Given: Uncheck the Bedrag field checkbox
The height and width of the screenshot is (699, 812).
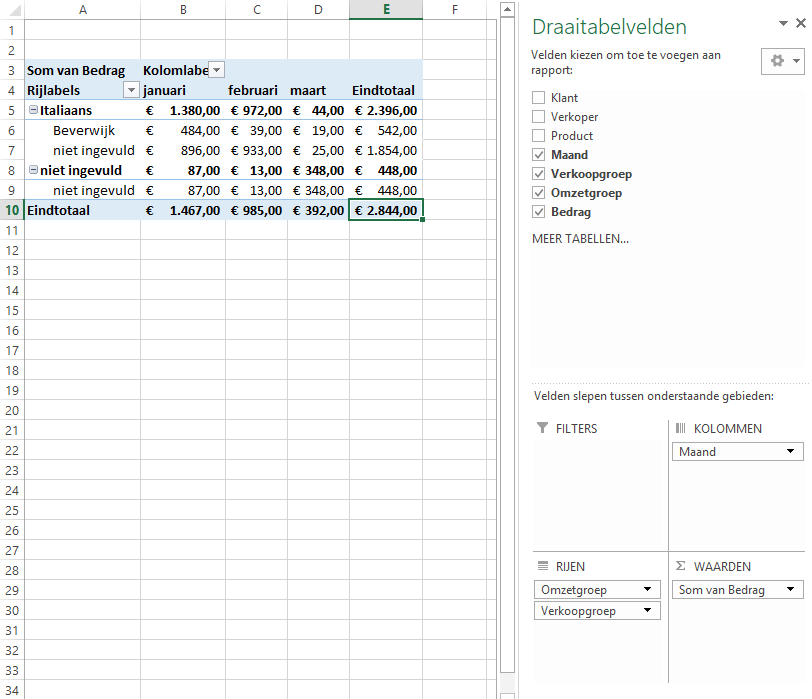Looking at the screenshot, I should click(x=539, y=212).
